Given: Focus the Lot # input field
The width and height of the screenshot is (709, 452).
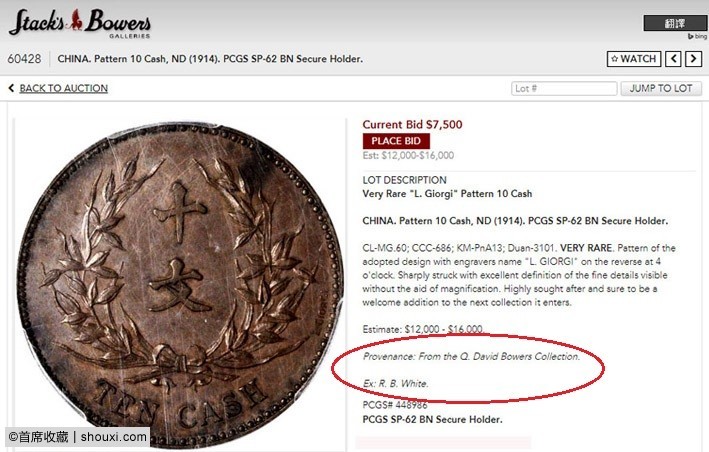Looking at the screenshot, I should point(564,89).
